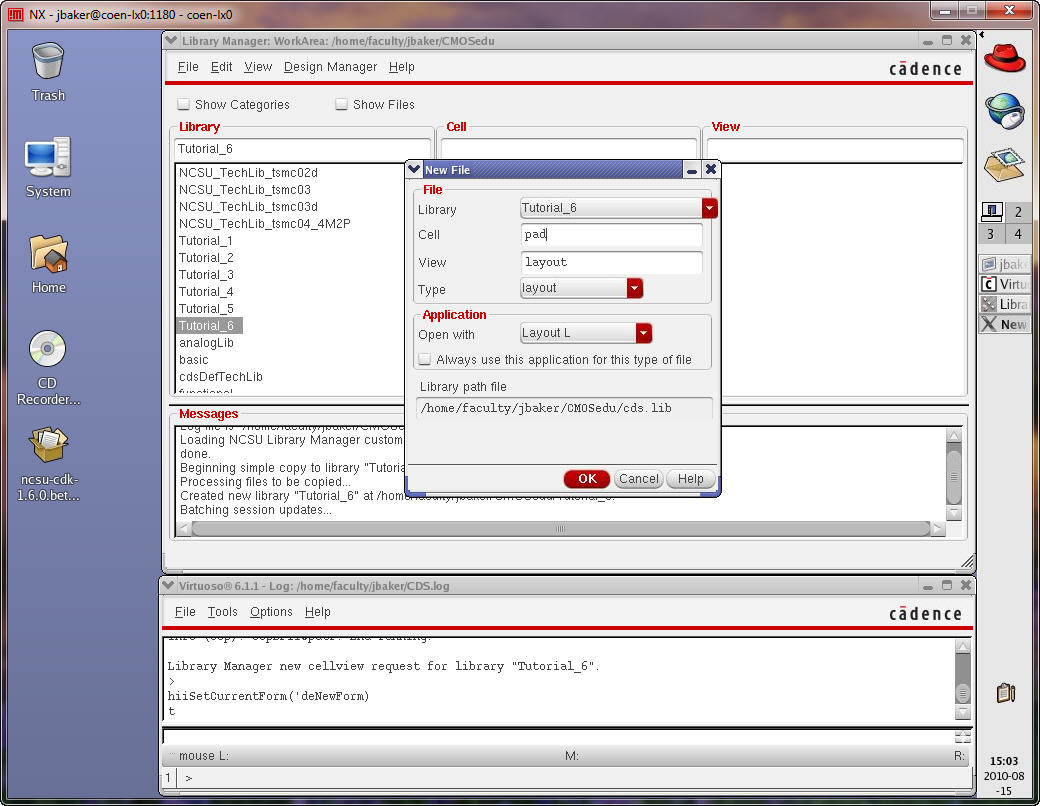The height and width of the screenshot is (806, 1040).
Task: Open the Options menu in Virtuoso log
Action: [x=271, y=612]
